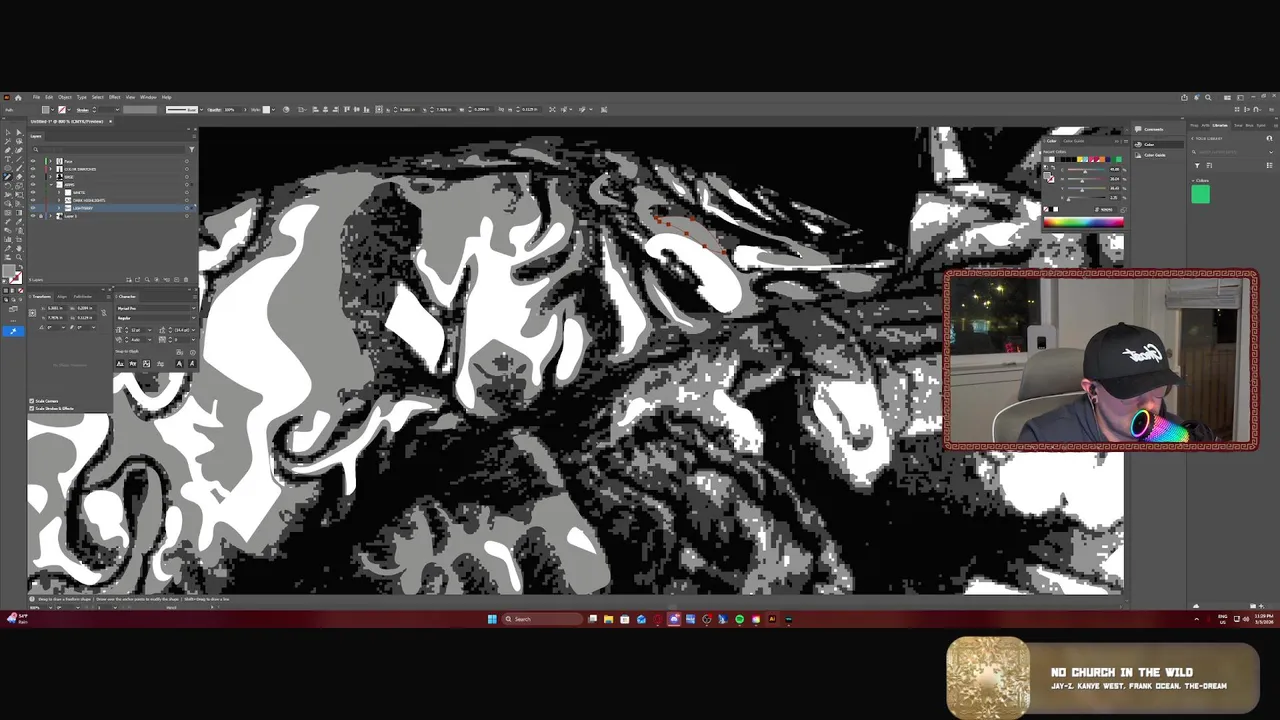
Task: Click the Share icon at top right
Action: click(1184, 97)
